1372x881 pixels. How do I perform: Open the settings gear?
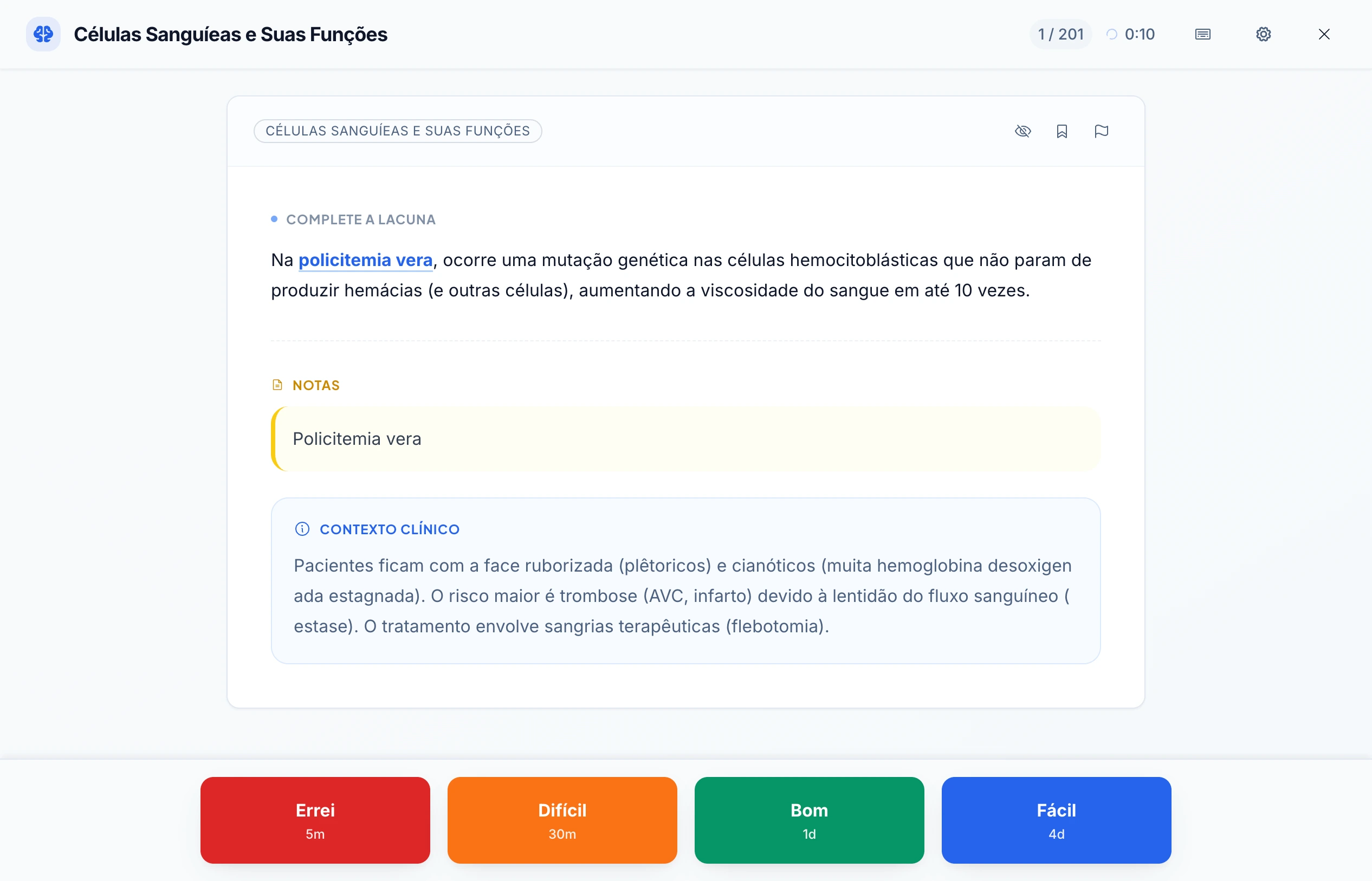click(x=1264, y=34)
